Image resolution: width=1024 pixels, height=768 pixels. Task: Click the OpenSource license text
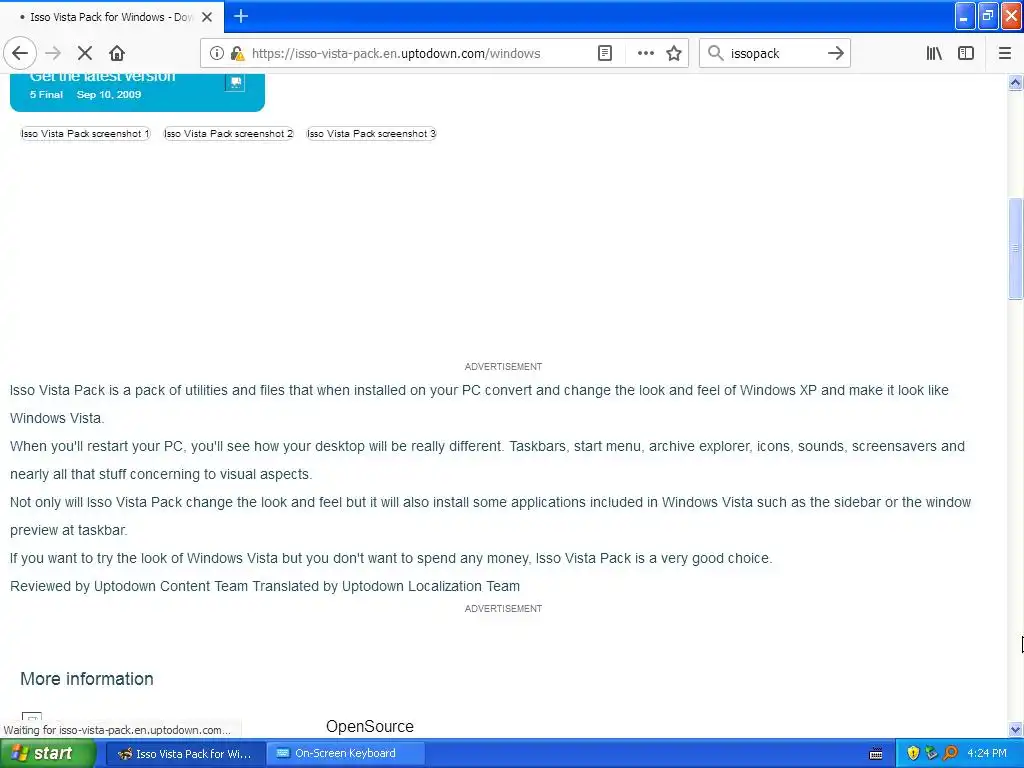click(370, 726)
